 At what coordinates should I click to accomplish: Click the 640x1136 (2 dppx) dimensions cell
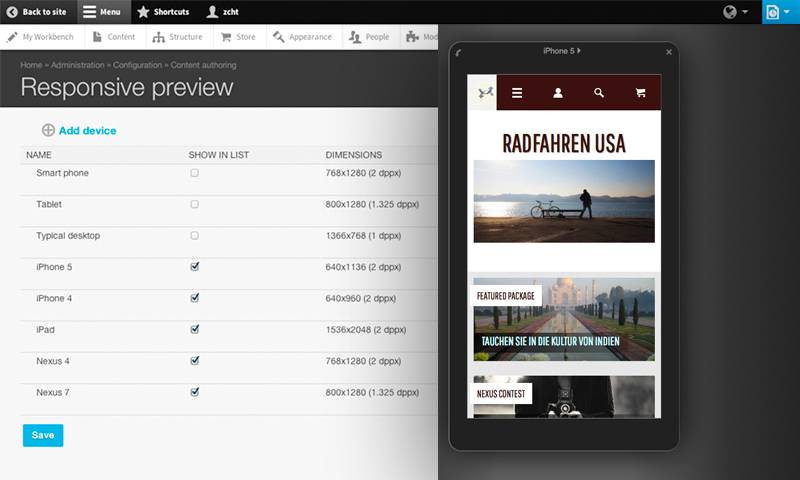363,267
